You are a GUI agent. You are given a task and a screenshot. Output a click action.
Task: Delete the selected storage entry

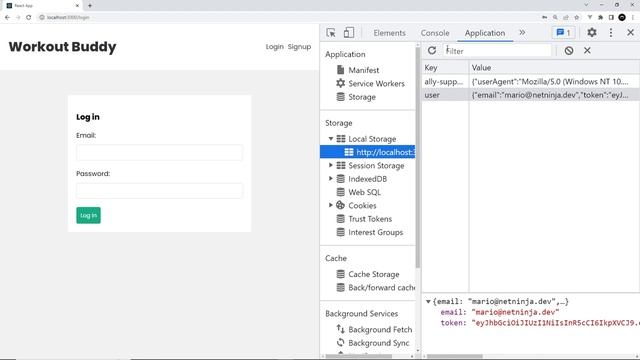point(587,51)
